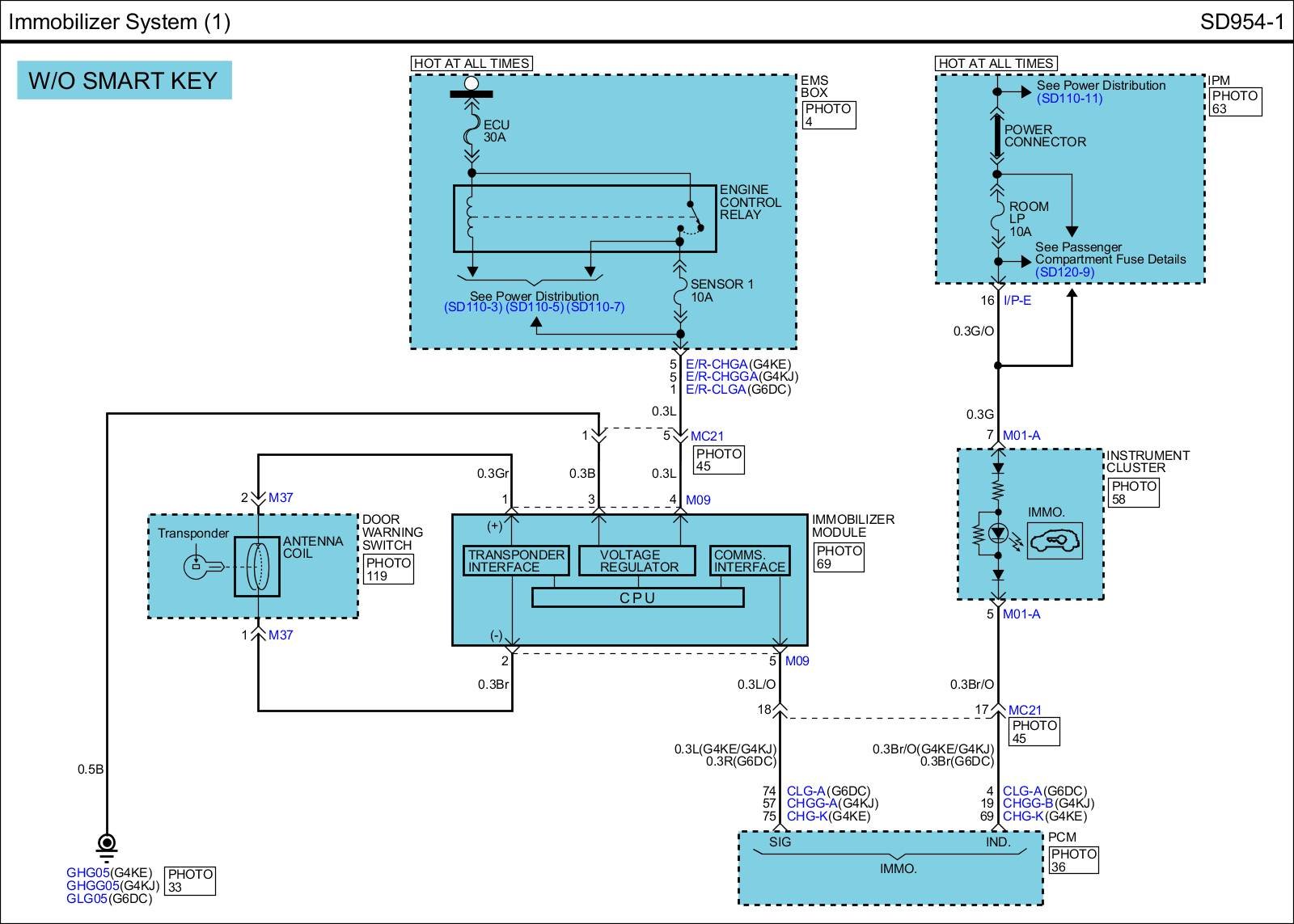This screenshot has width=1294, height=924.
Task: Click the LED symbol in instrument cluster
Action: (998, 534)
